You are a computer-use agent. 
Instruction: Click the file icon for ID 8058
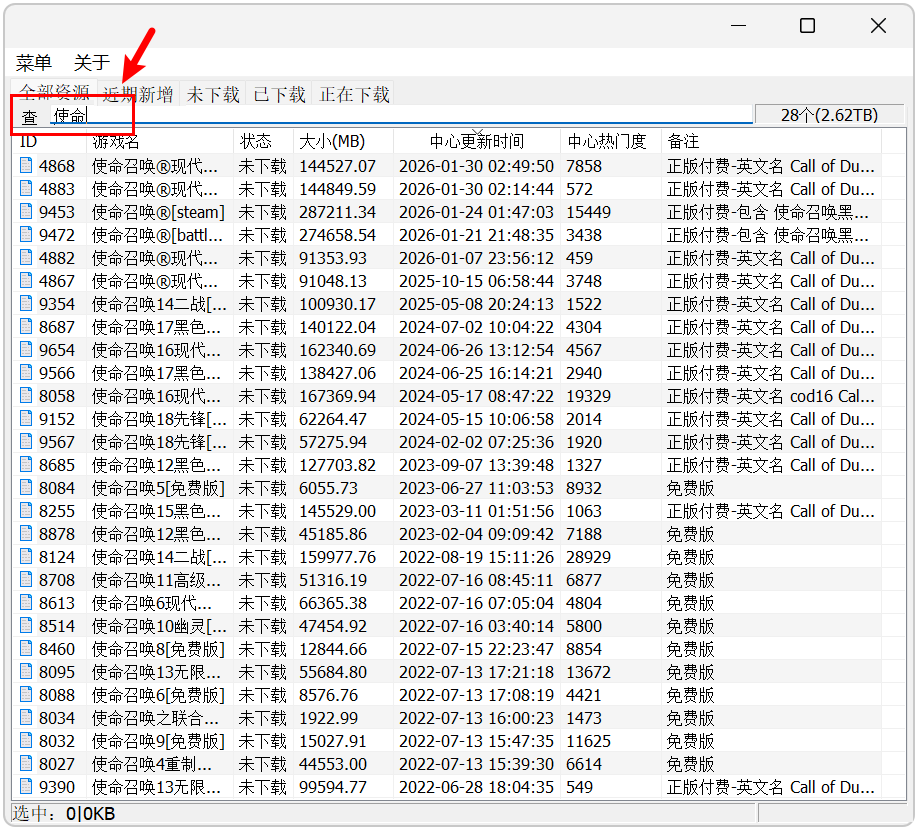tap(26, 396)
